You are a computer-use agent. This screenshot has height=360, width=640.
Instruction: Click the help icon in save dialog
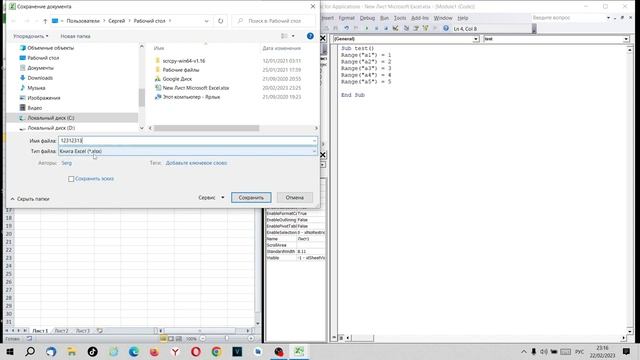pos(310,36)
